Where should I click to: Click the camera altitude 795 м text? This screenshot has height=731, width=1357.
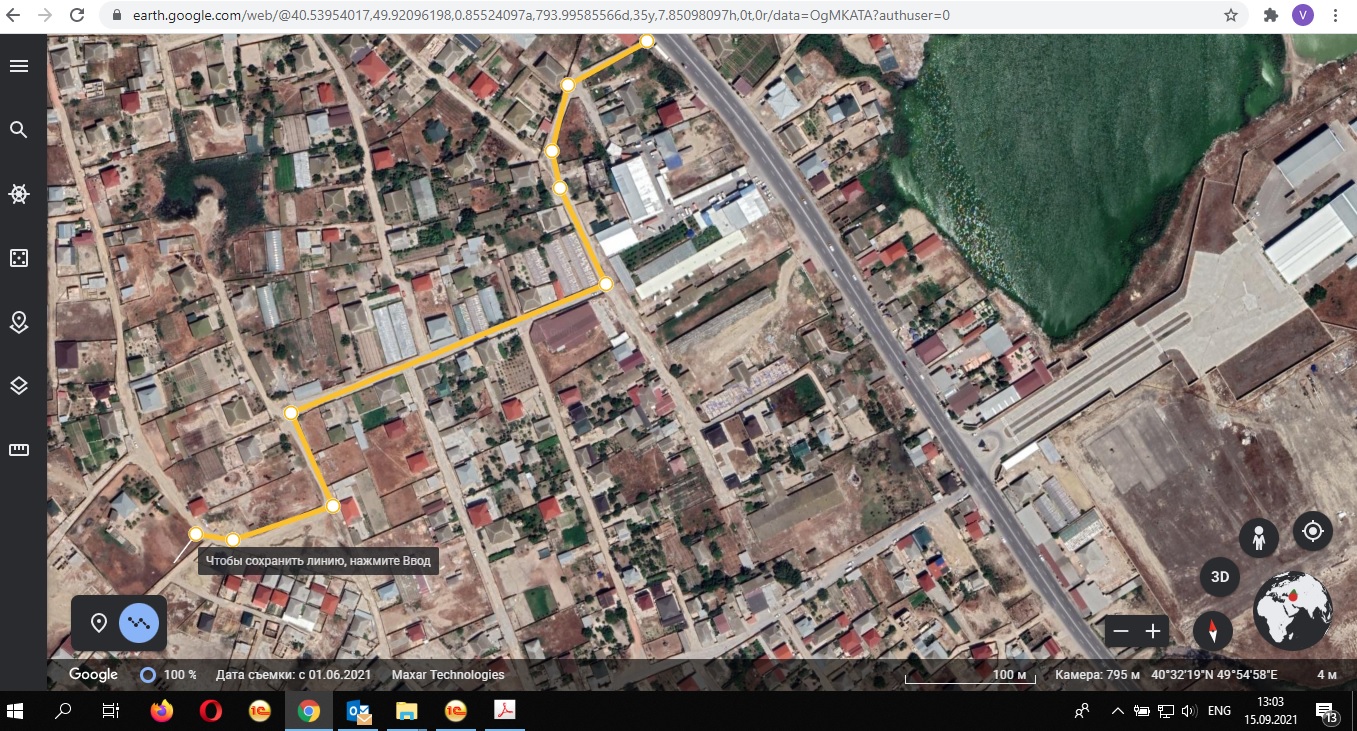point(1097,675)
